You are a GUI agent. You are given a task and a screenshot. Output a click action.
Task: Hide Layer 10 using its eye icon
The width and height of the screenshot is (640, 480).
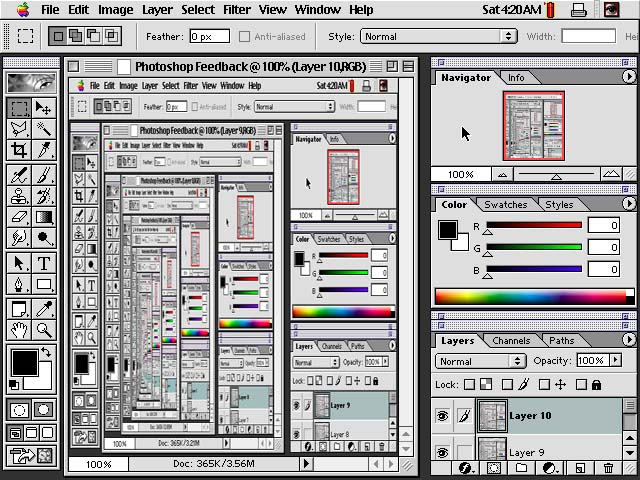442,416
